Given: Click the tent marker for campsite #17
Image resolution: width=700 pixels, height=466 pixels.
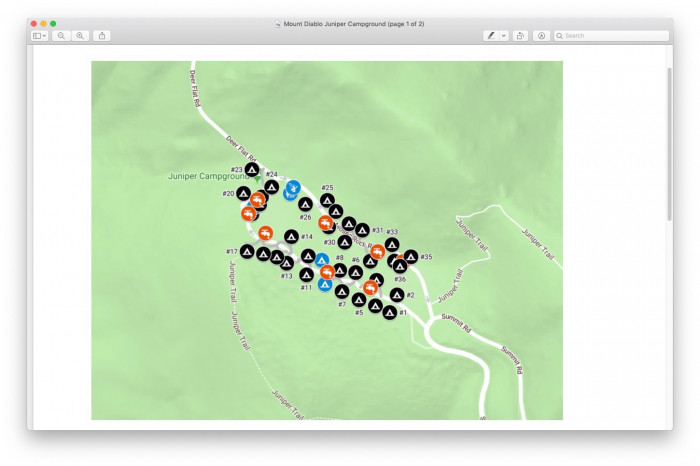Looking at the screenshot, I should (247, 251).
